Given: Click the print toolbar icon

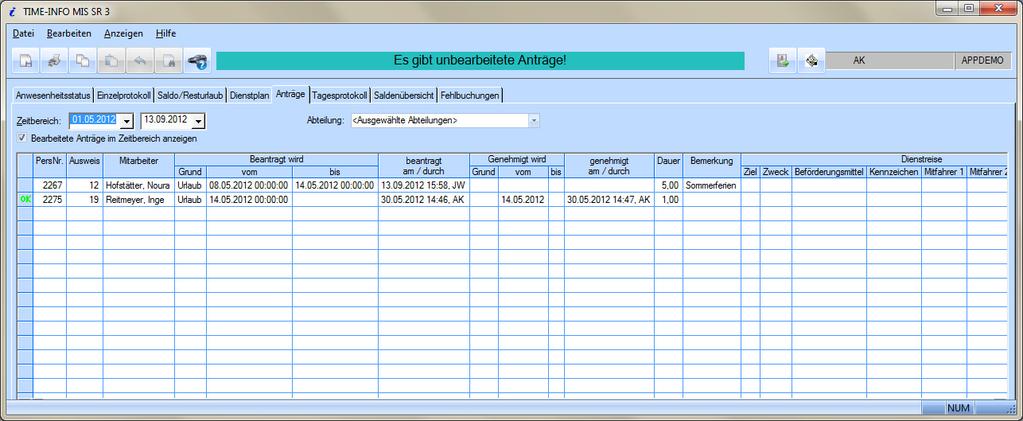Looking at the screenshot, I should (53, 61).
